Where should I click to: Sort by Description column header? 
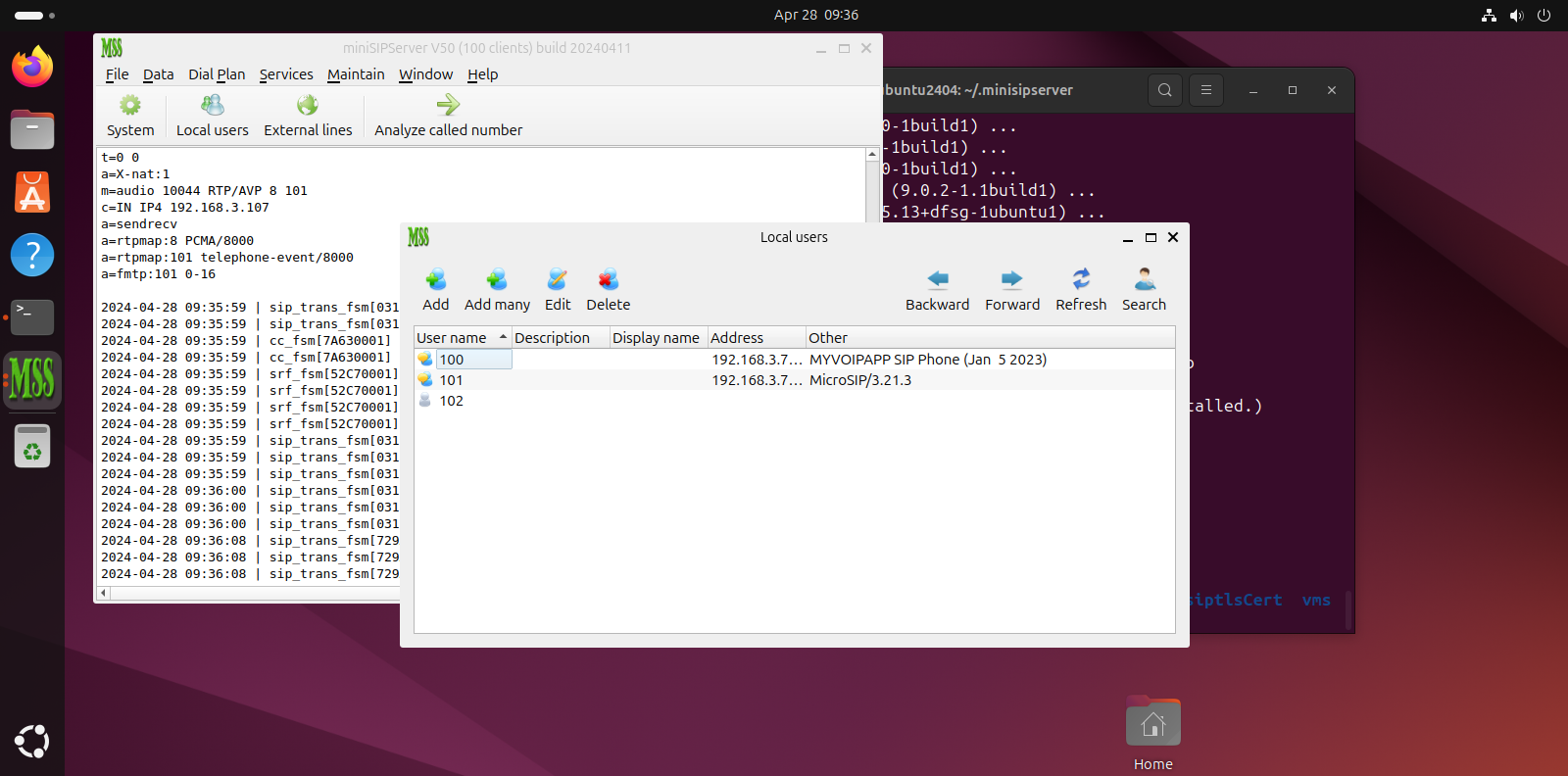(561, 338)
